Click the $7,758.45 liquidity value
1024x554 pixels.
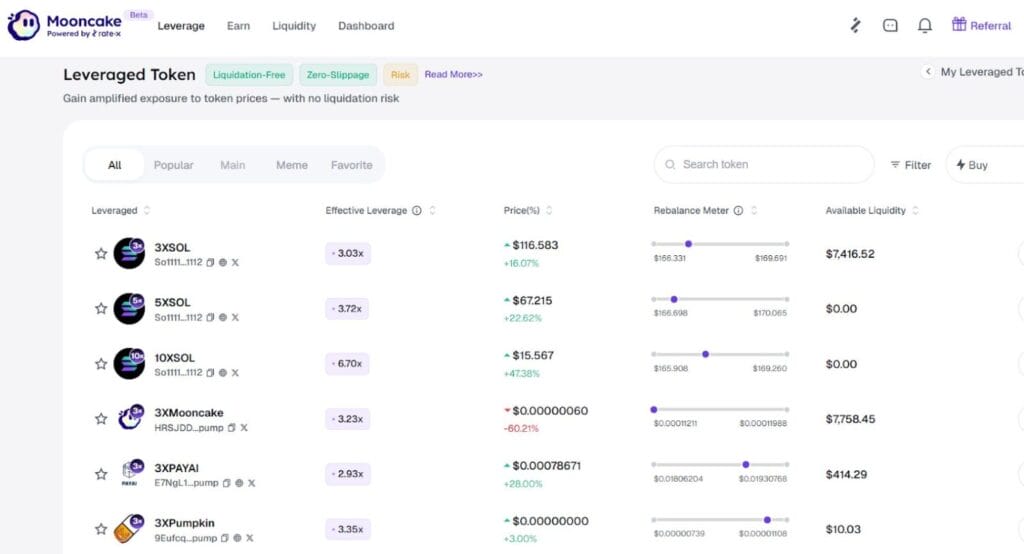[850, 419]
